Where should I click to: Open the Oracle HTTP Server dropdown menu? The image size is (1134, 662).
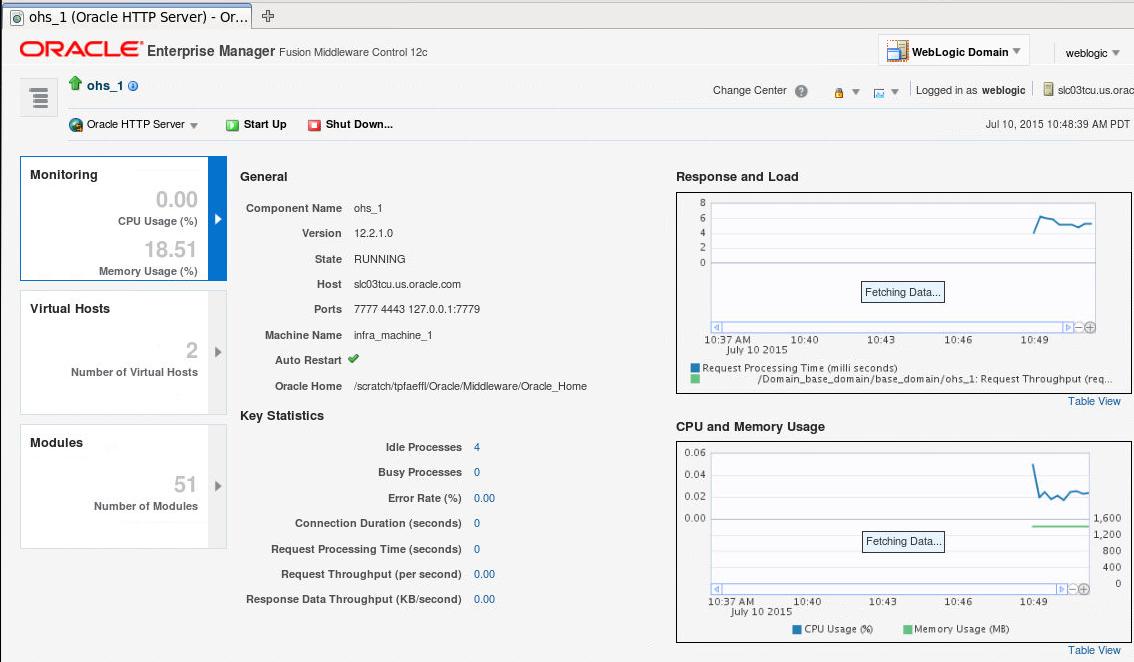pyautogui.click(x=194, y=126)
